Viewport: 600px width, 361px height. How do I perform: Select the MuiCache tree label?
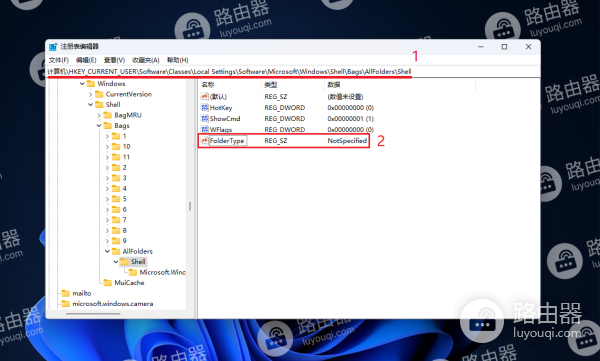tap(129, 283)
